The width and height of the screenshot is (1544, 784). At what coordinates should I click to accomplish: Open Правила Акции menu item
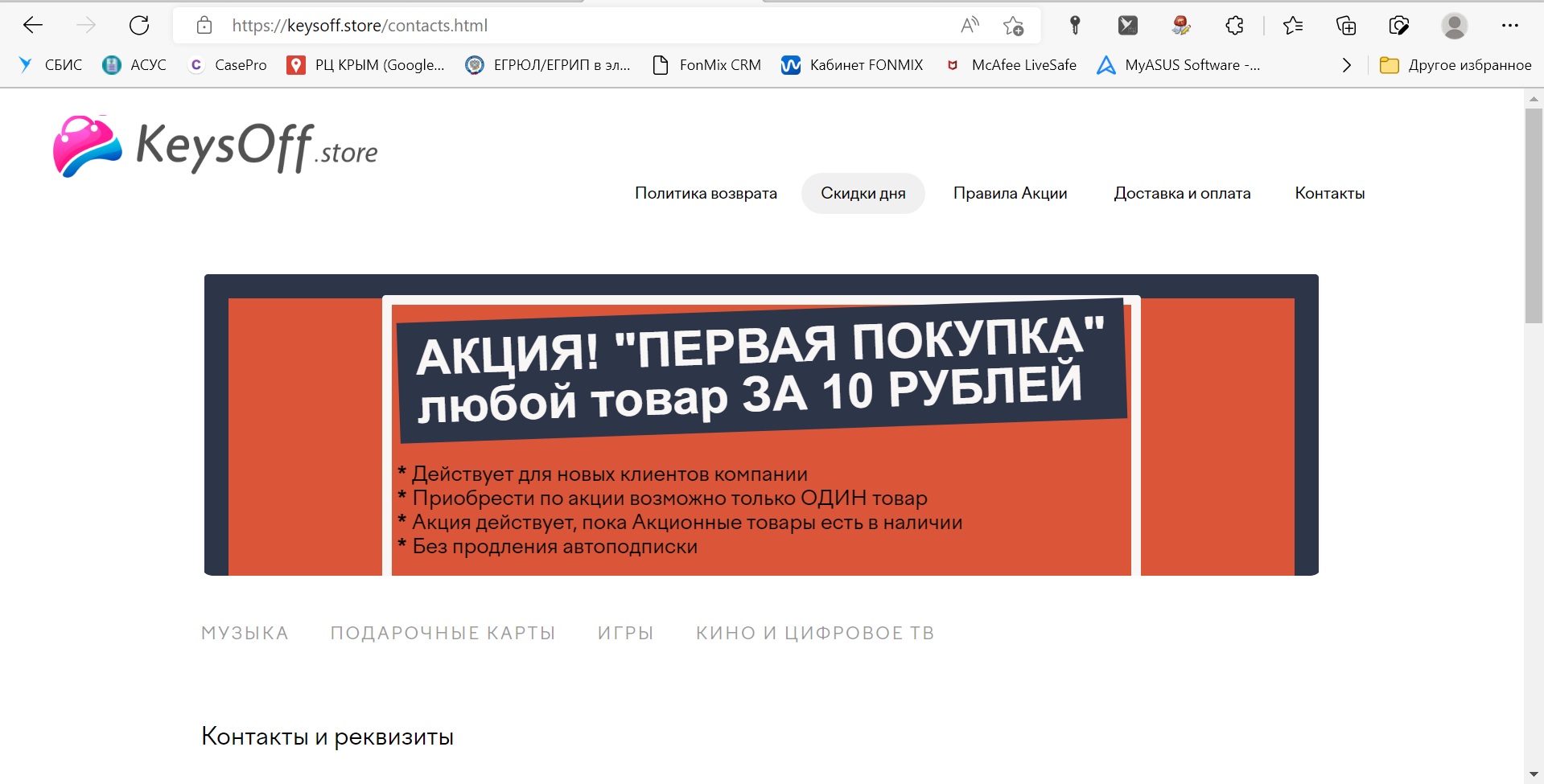pyautogui.click(x=1011, y=193)
